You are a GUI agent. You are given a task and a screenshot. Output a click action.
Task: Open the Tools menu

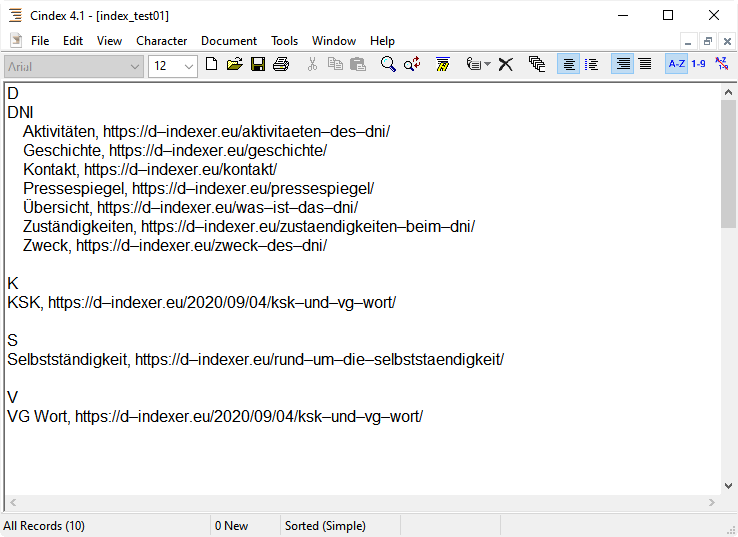coord(284,41)
